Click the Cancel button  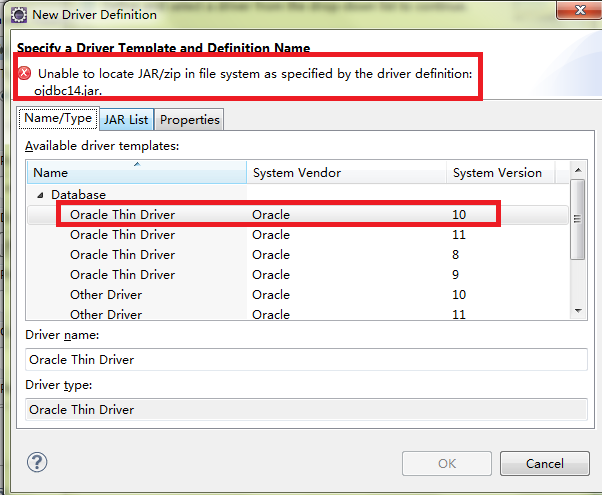click(x=544, y=464)
